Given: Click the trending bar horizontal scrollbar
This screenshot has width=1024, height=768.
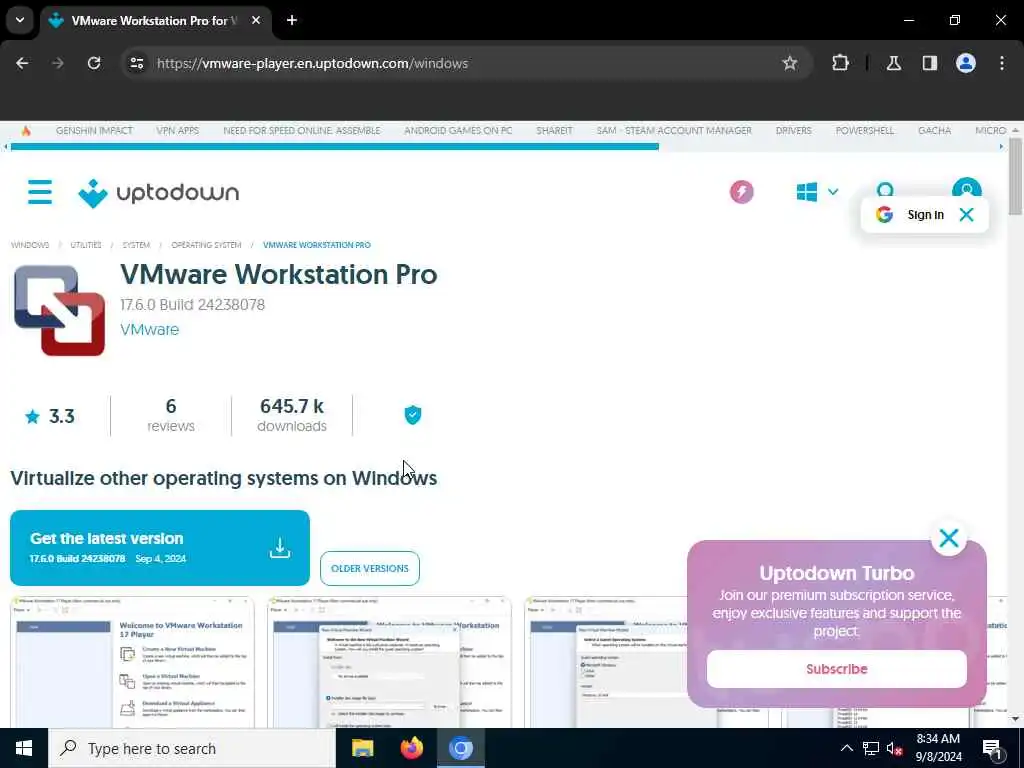Looking at the screenshot, I should pos(335,147).
